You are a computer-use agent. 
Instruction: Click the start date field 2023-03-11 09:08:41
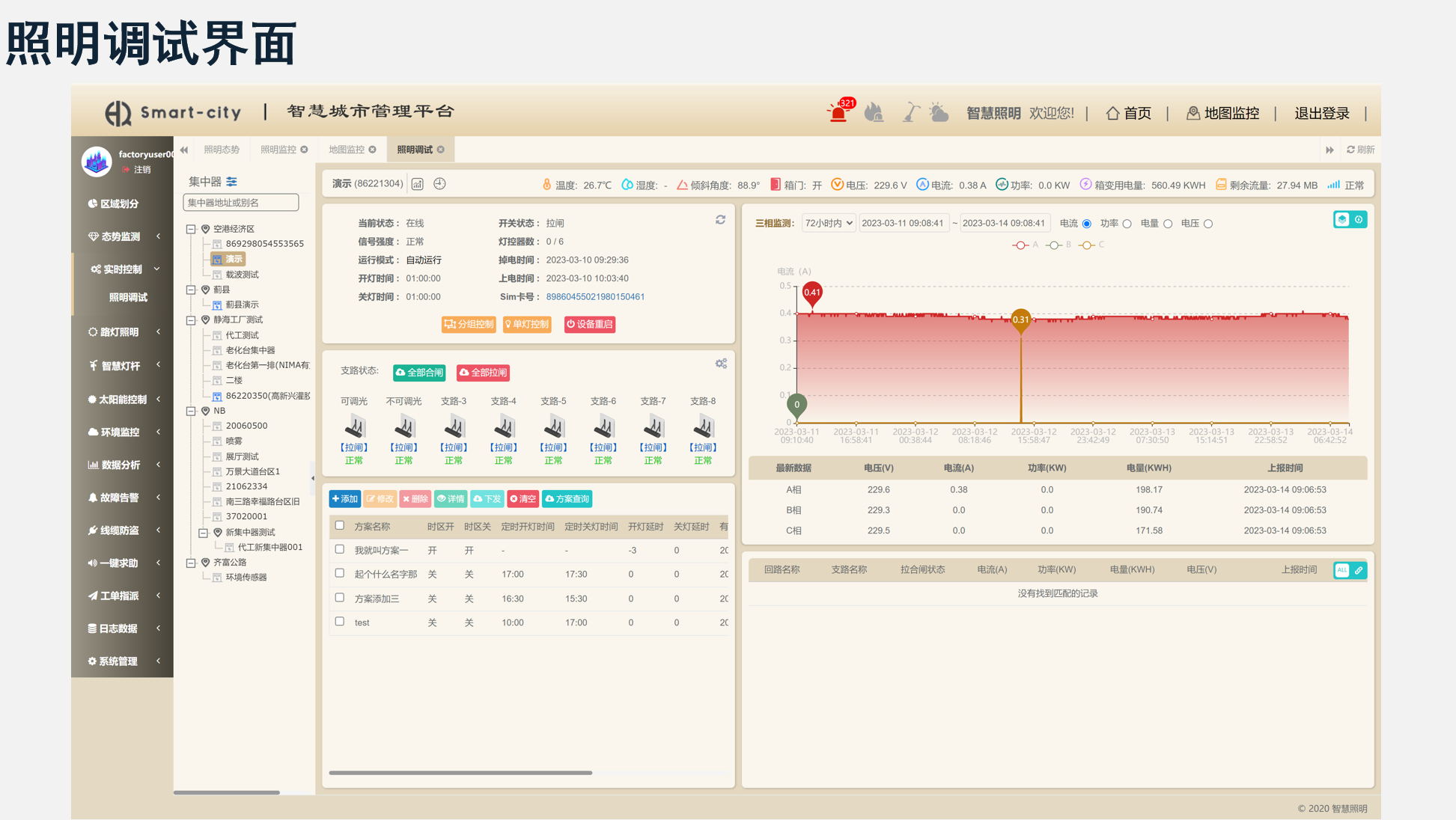click(x=904, y=223)
